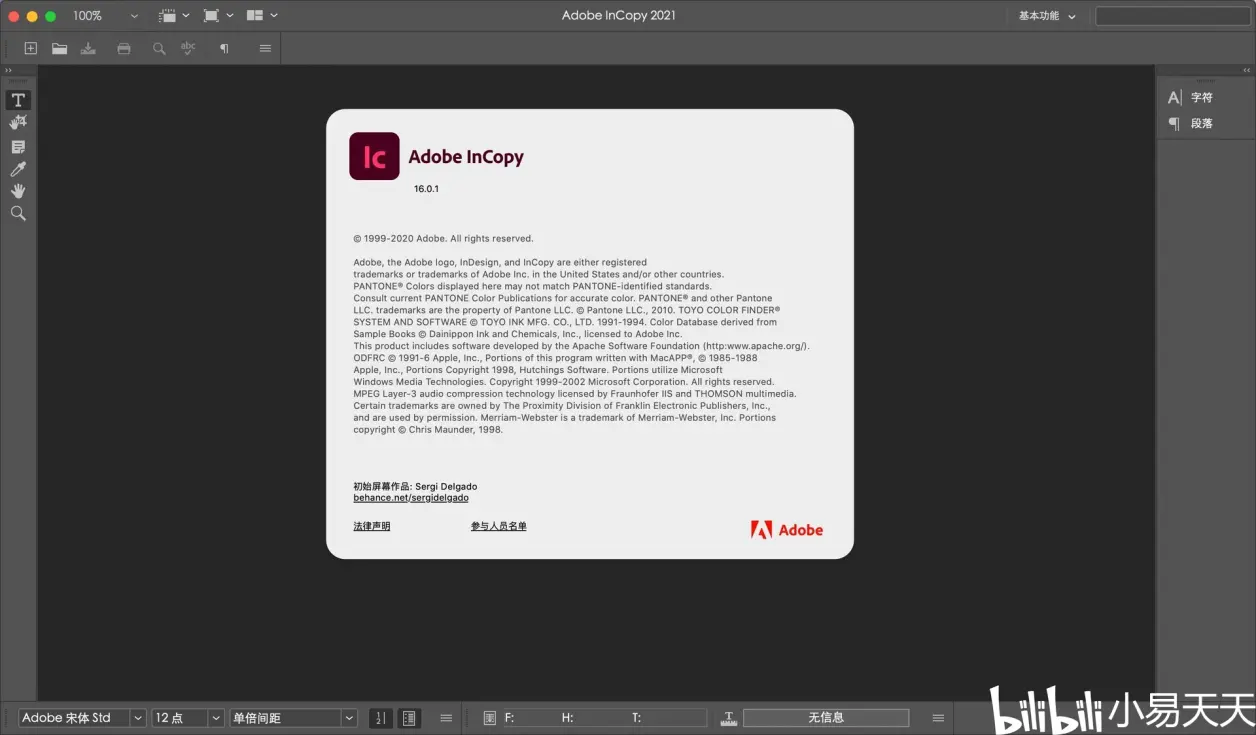The height and width of the screenshot is (735, 1256).
Task: Select the Note tool
Action: tap(18, 147)
